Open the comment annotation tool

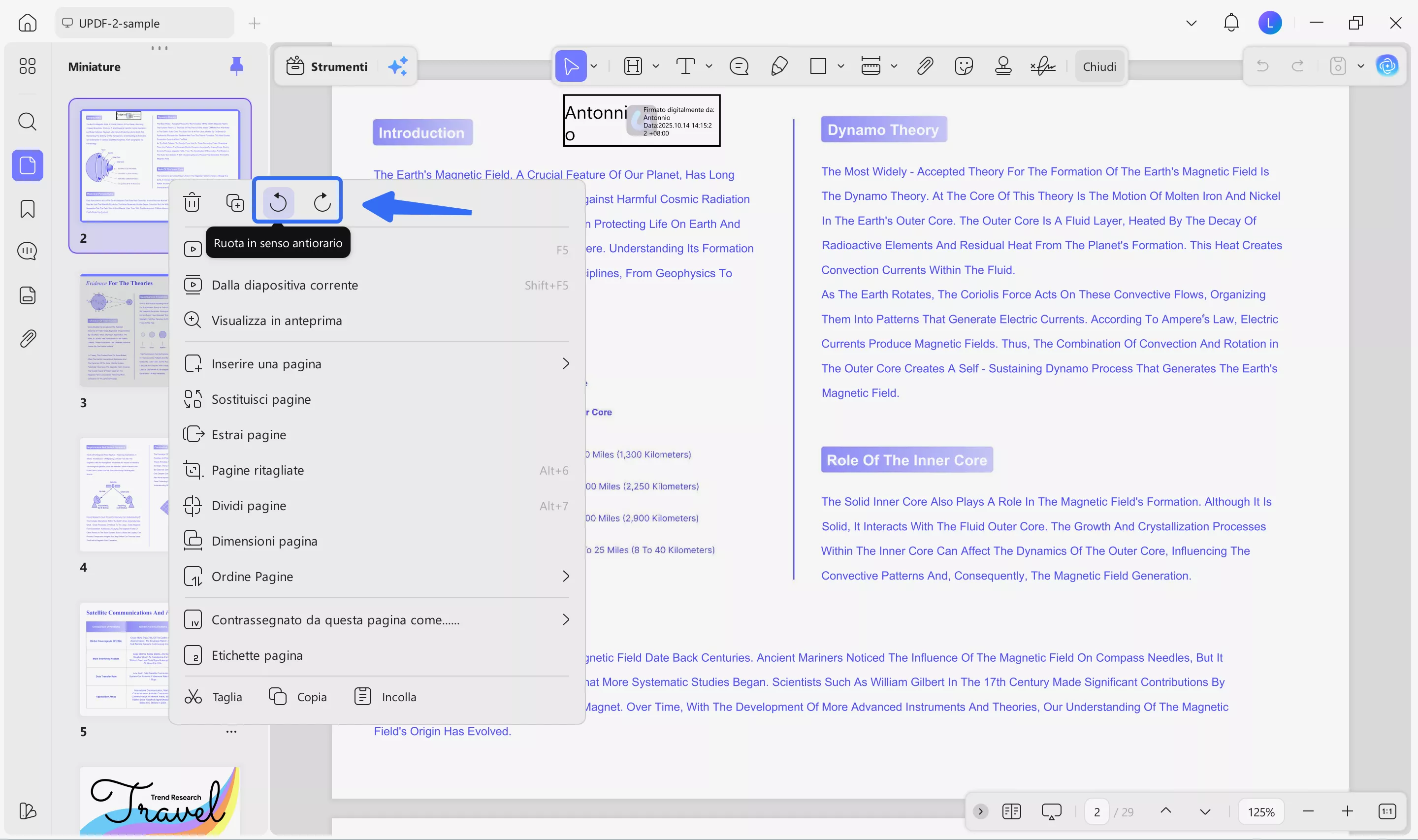click(739, 65)
